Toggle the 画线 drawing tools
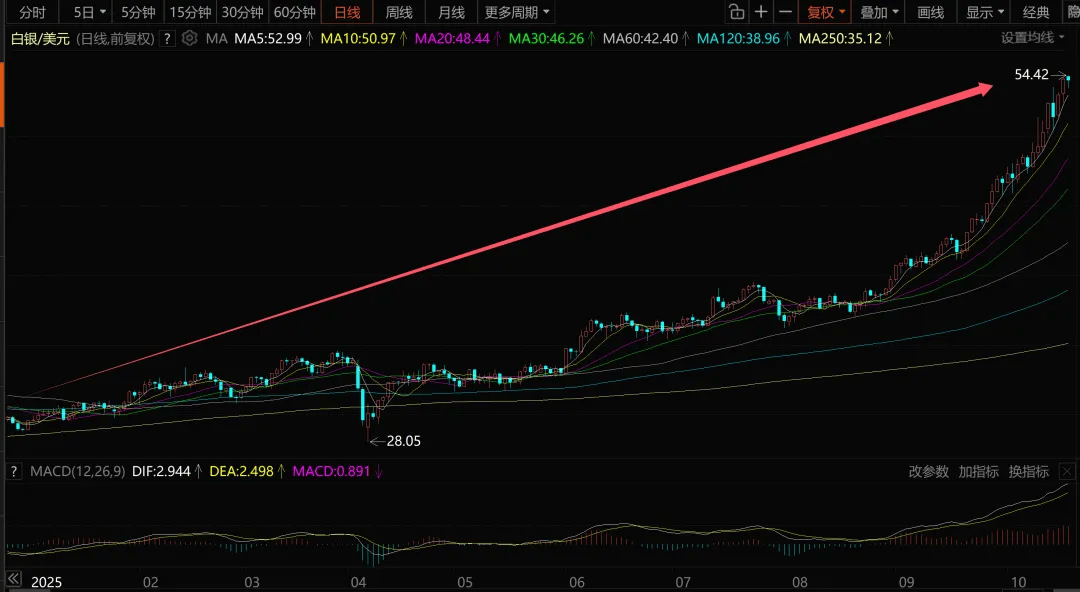 pos(931,12)
